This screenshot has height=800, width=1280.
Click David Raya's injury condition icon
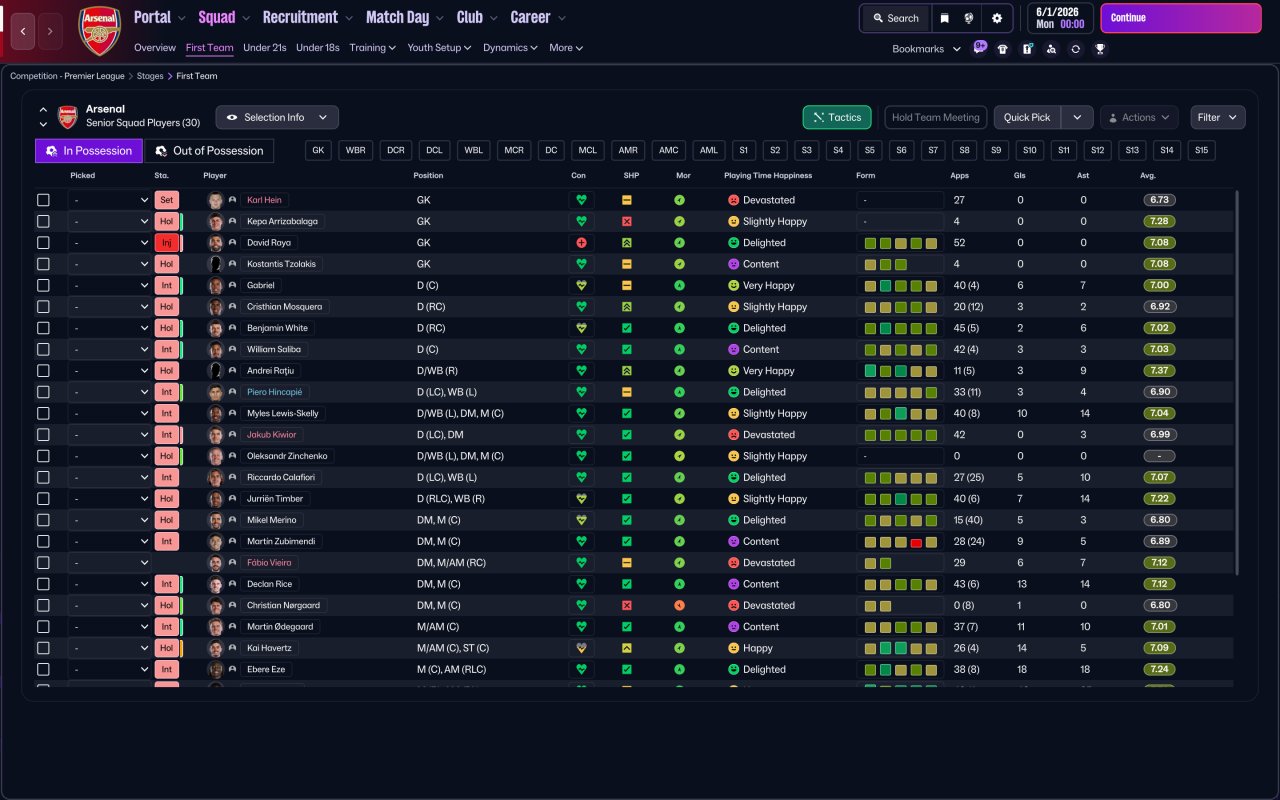tap(581, 243)
